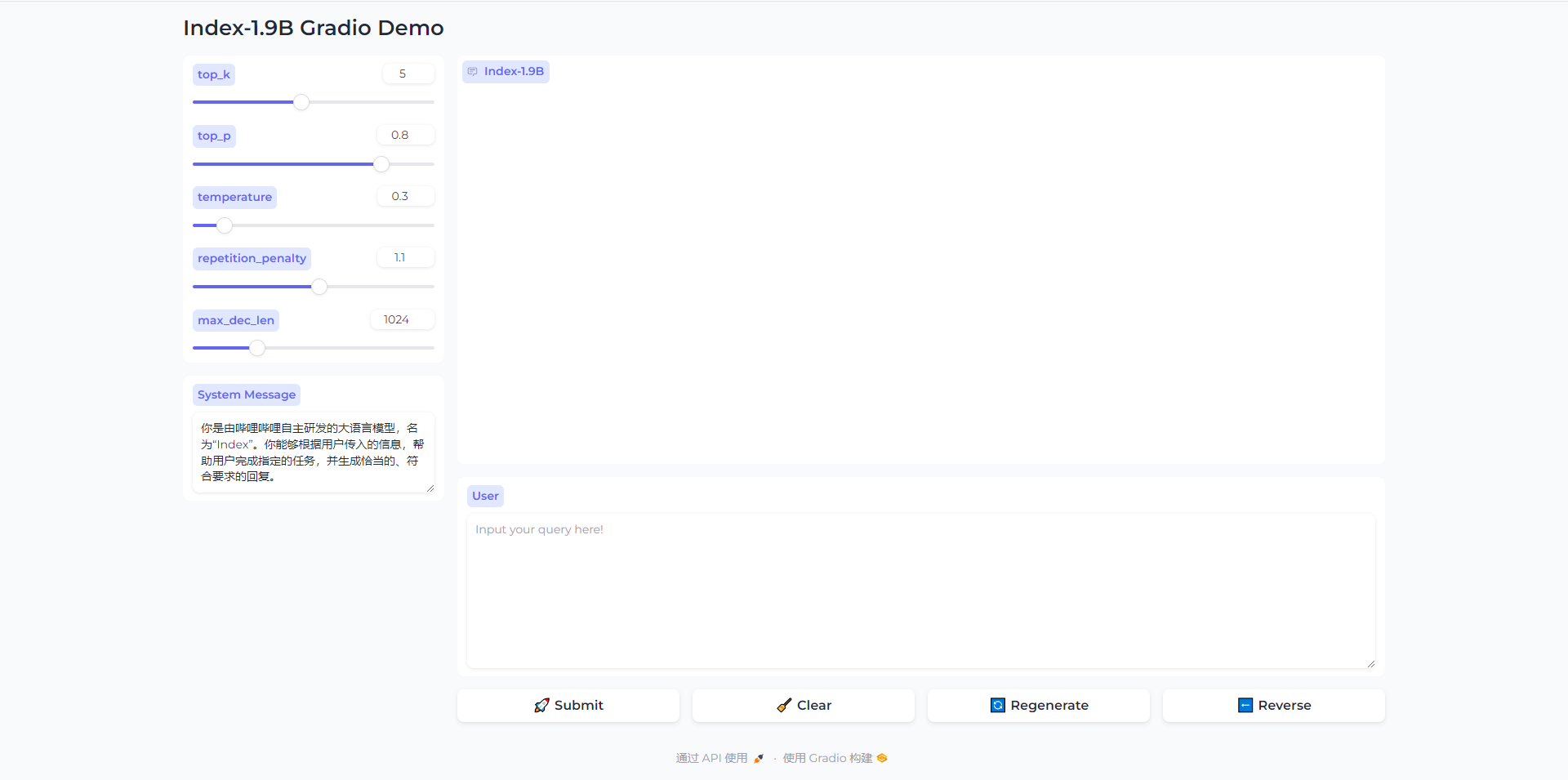
Task: Focus the repetition_penalty number box showing 1.1
Action: [x=406, y=257]
